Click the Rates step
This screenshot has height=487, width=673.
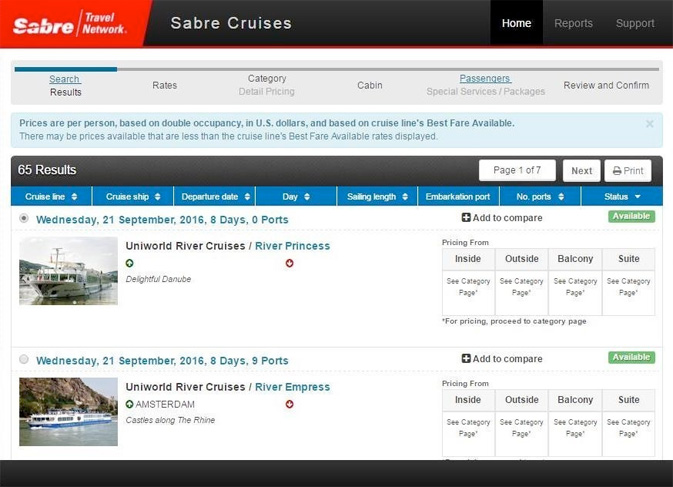[x=164, y=85]
